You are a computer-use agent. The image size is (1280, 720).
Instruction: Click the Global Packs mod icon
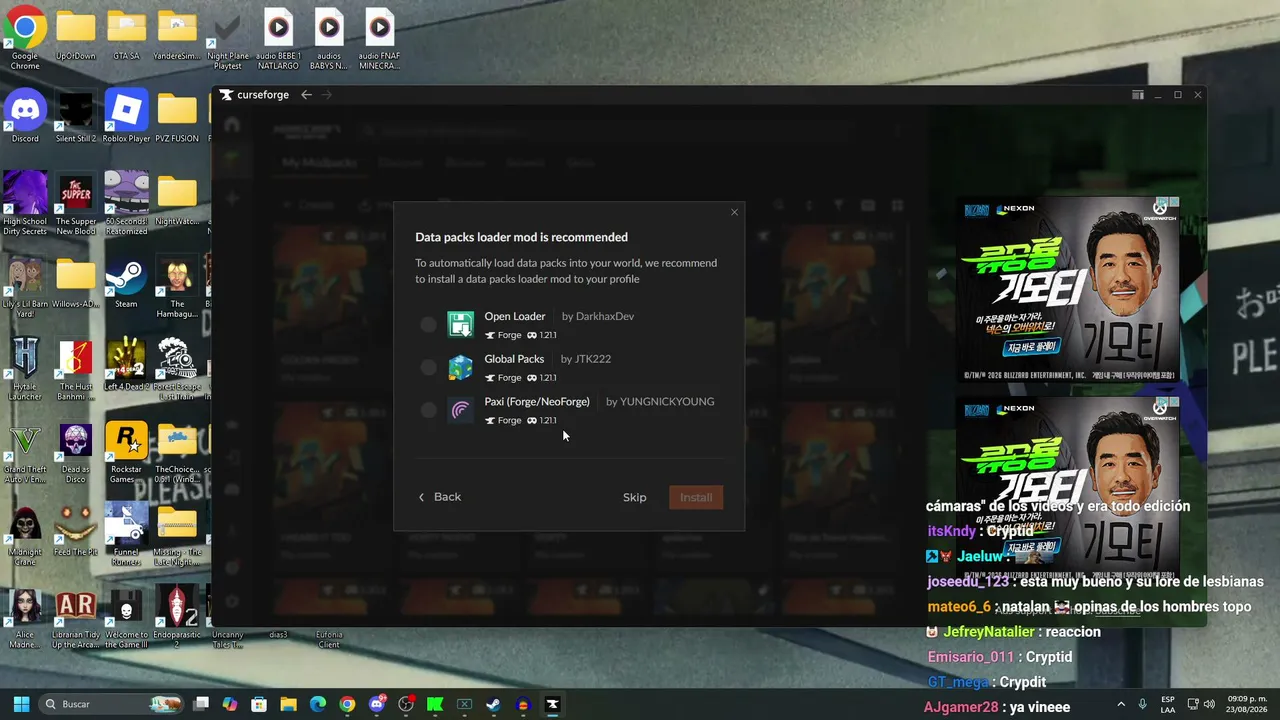460,367
